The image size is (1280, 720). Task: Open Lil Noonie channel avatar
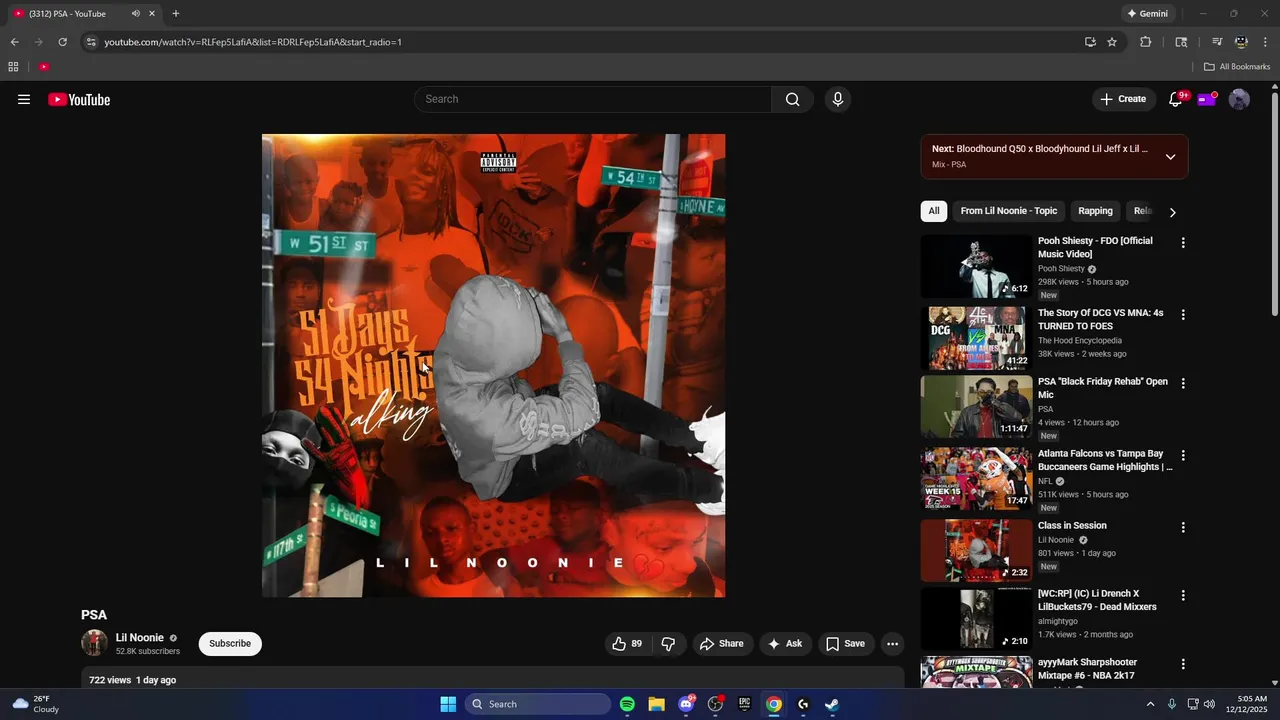point(95,643)
